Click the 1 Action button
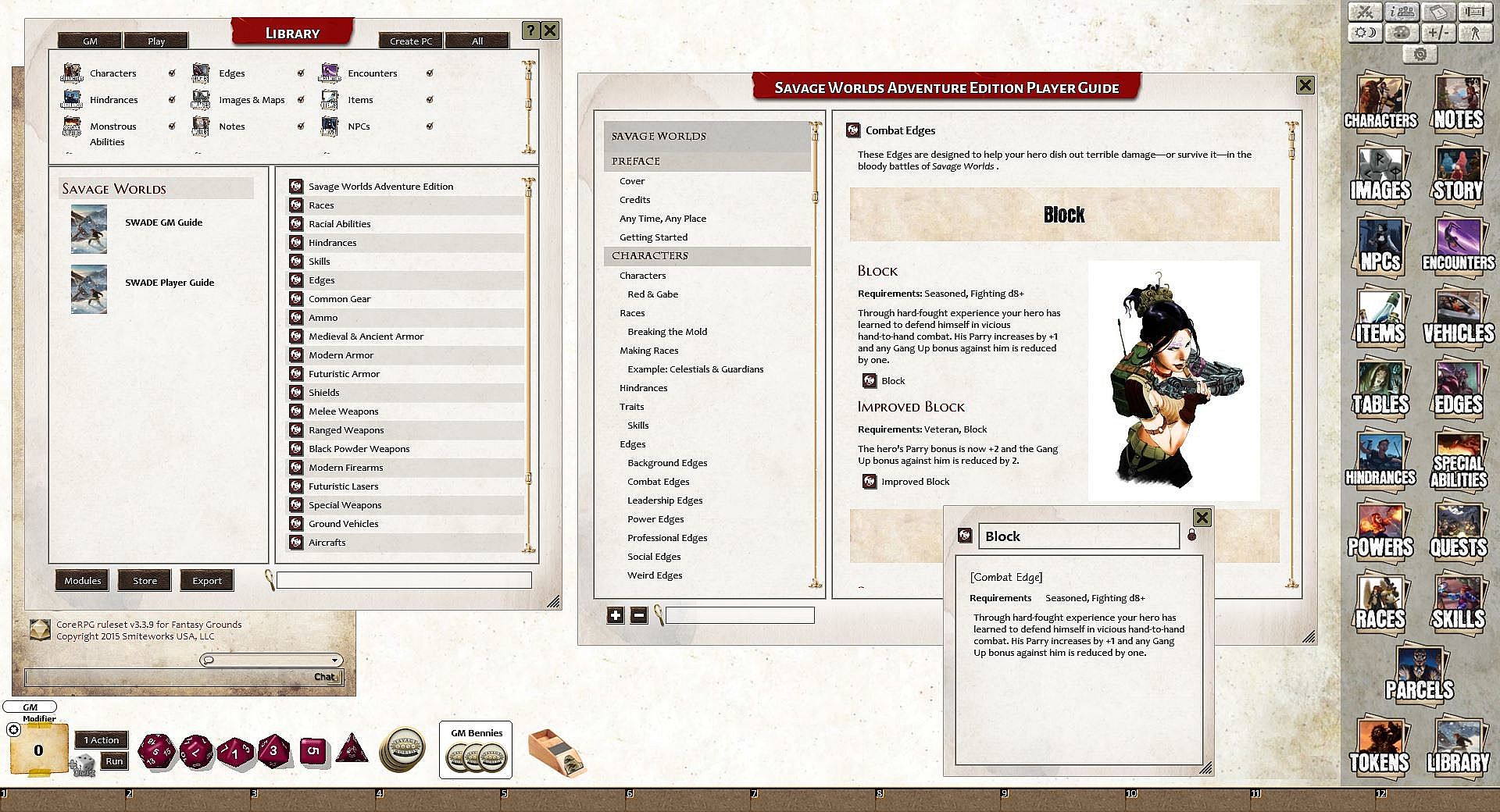The image size is (1500, 812). (102, 740)
